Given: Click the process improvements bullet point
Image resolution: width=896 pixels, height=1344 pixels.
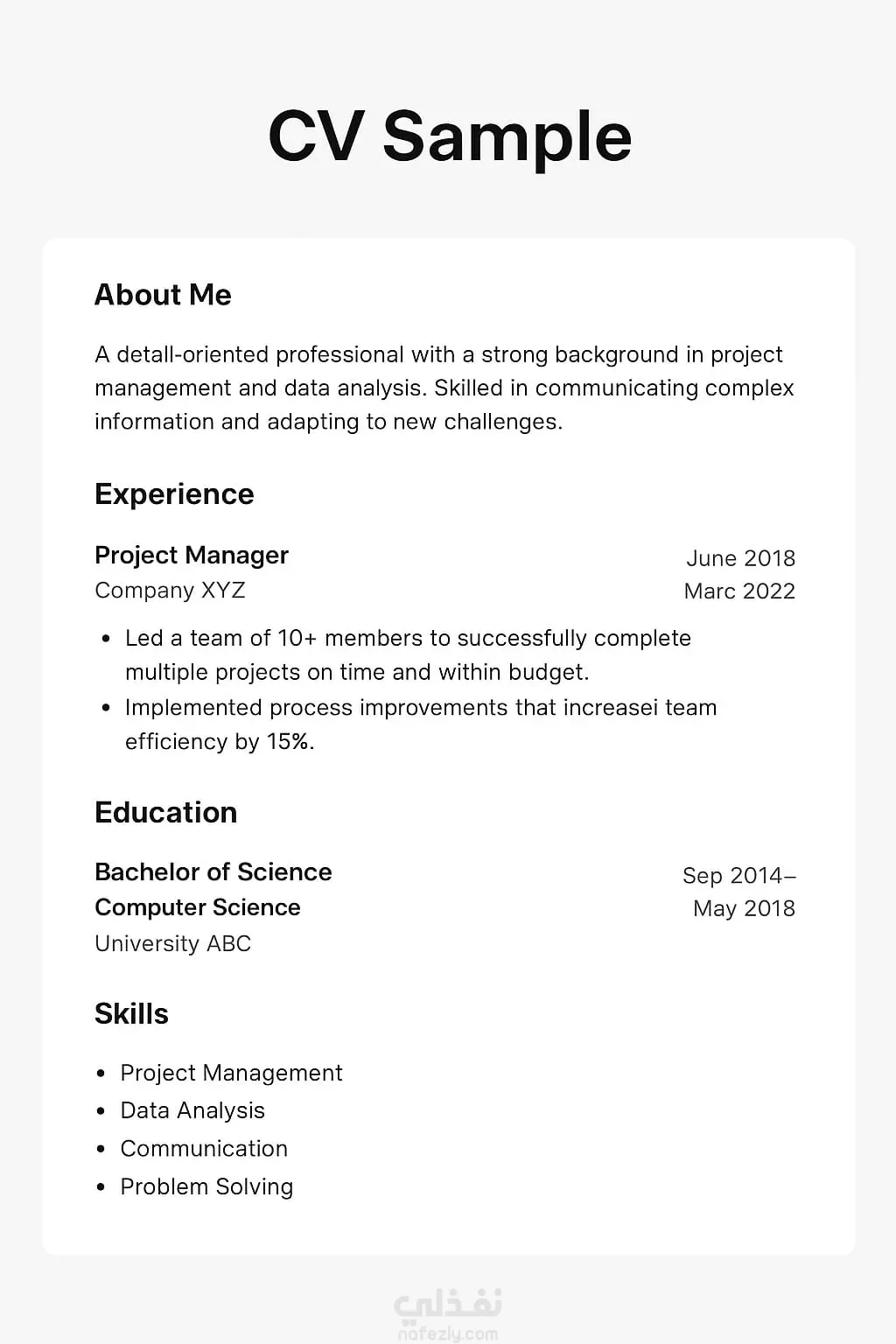Looking at the screenshot, I should point(420,724).
